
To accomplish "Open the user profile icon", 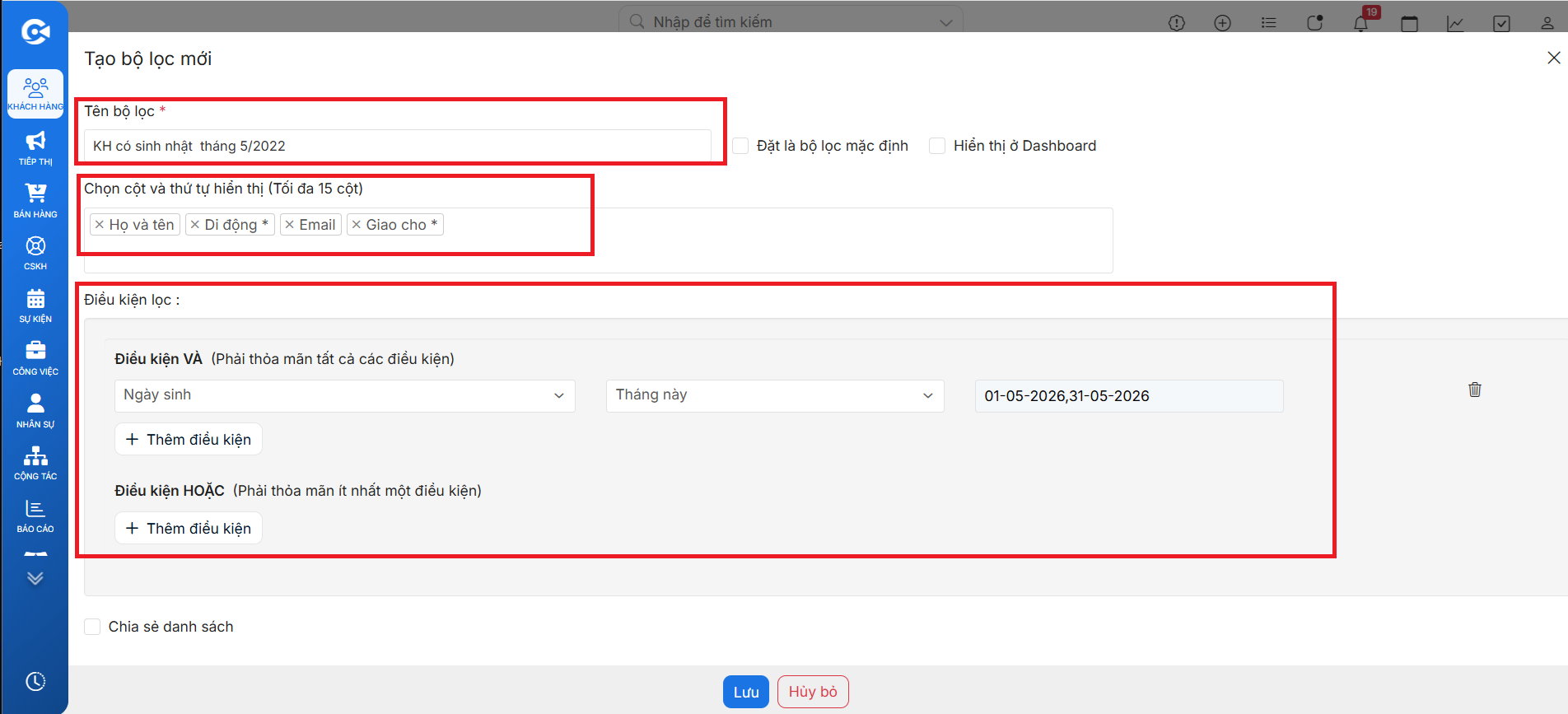I will point(1547,23).
